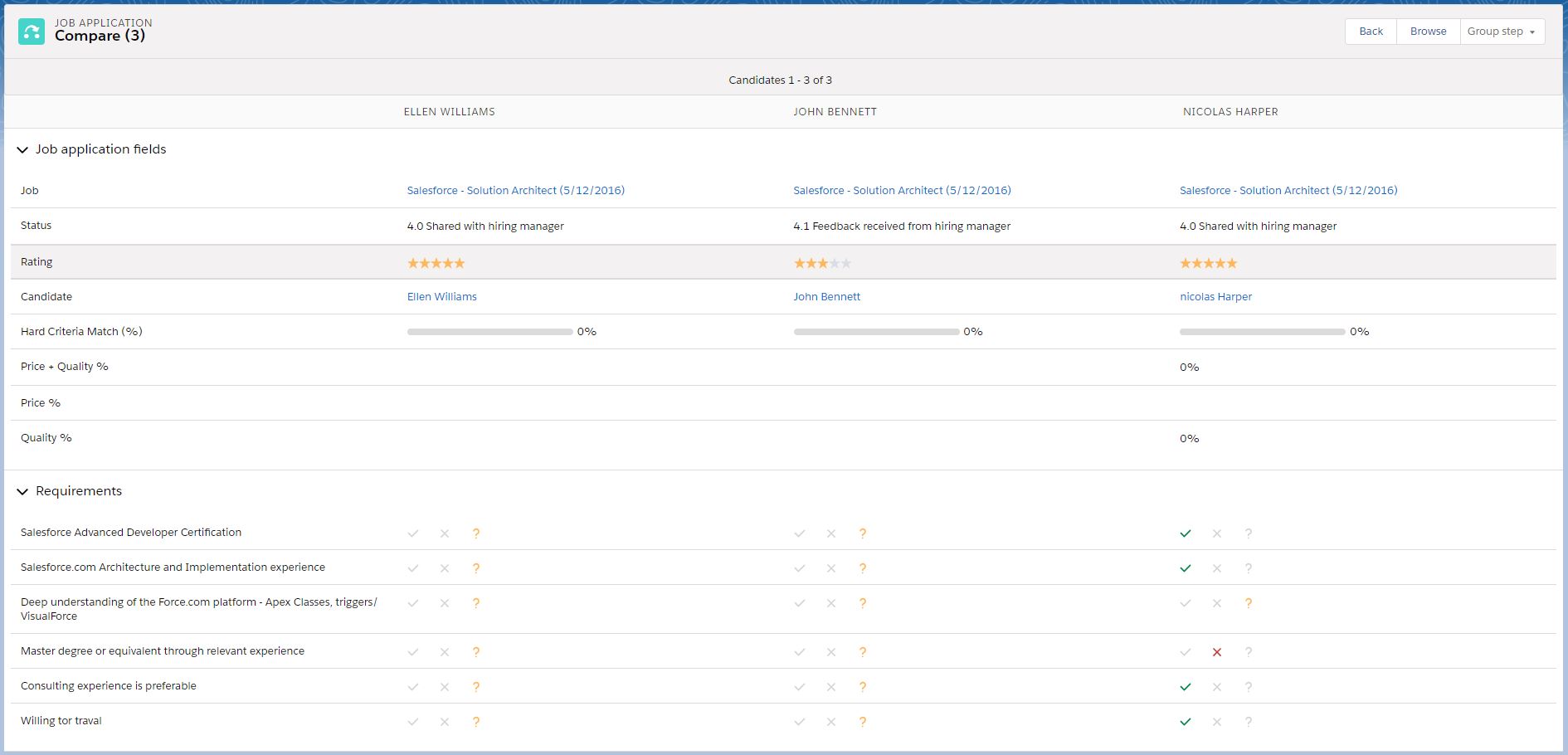Image resolution: width=1568 pixels, height=755 pixels.
Task: Set Architecture experience unknown for John Bennett
Action: tap(863, 568)
